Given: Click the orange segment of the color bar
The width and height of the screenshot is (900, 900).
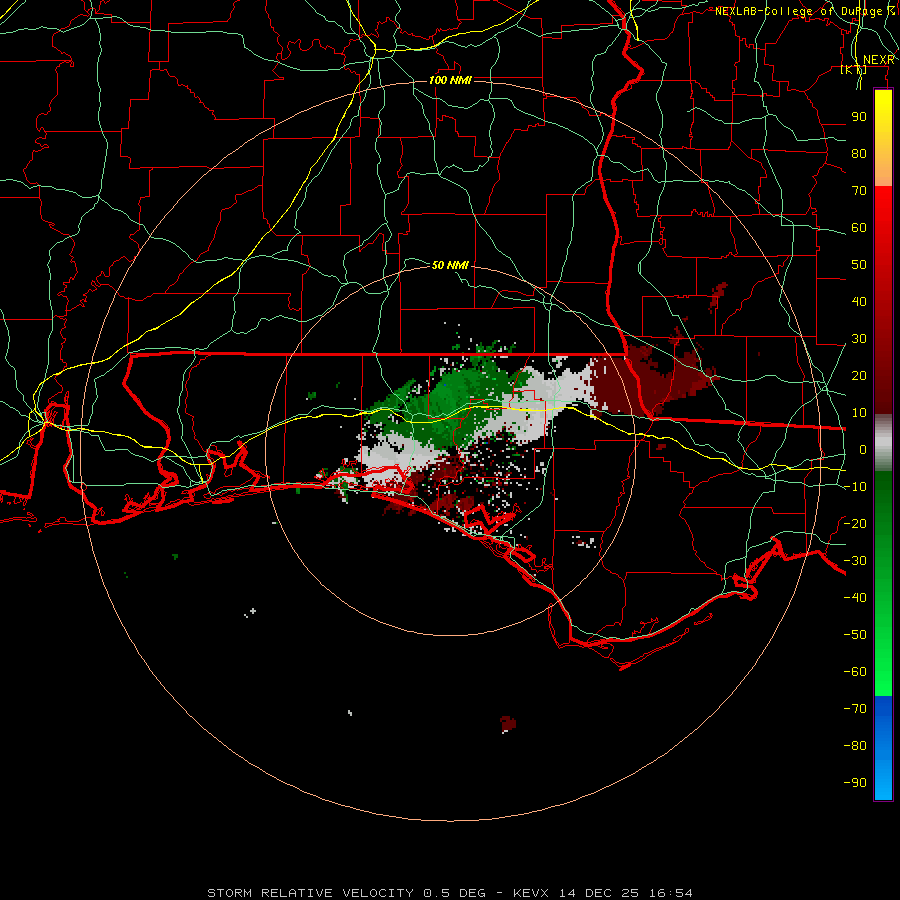Looking at the screenshot, I should 883,166.
